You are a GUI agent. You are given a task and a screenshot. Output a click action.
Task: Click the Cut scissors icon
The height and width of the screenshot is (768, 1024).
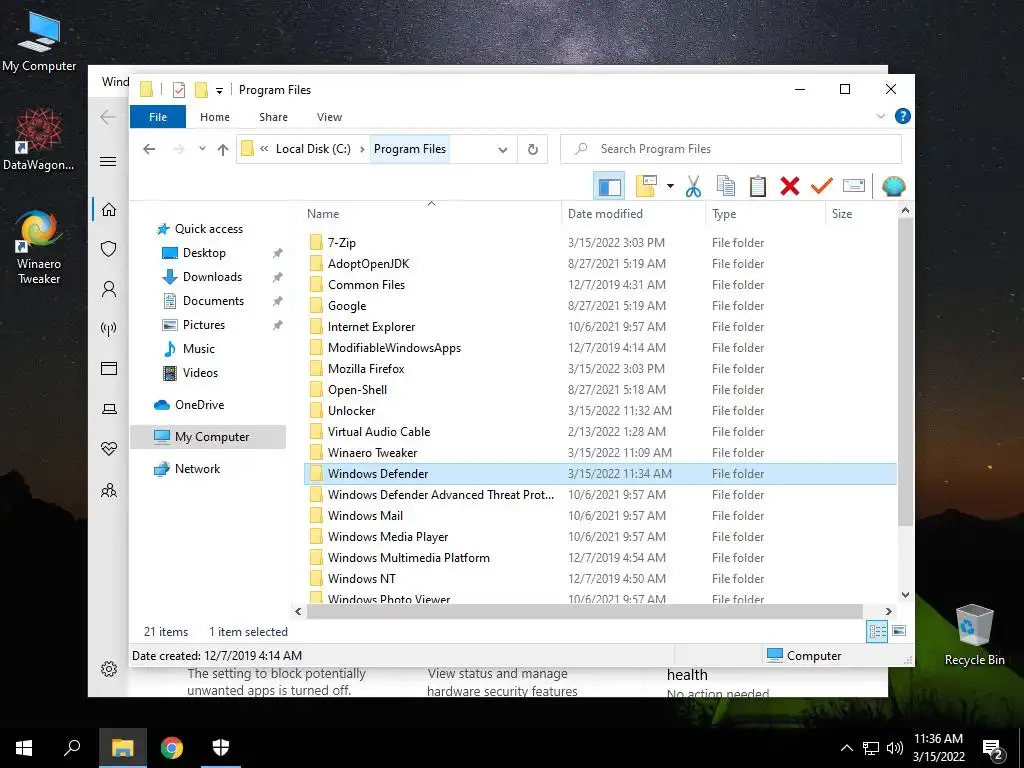[694, 186]
